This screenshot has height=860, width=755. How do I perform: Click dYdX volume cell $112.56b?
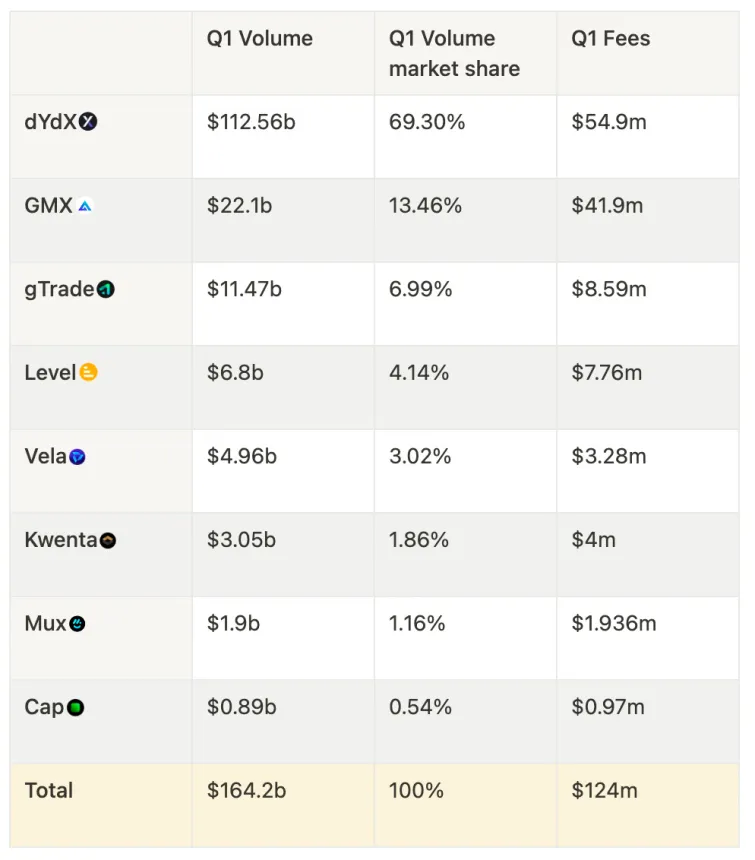pos(251,123)
